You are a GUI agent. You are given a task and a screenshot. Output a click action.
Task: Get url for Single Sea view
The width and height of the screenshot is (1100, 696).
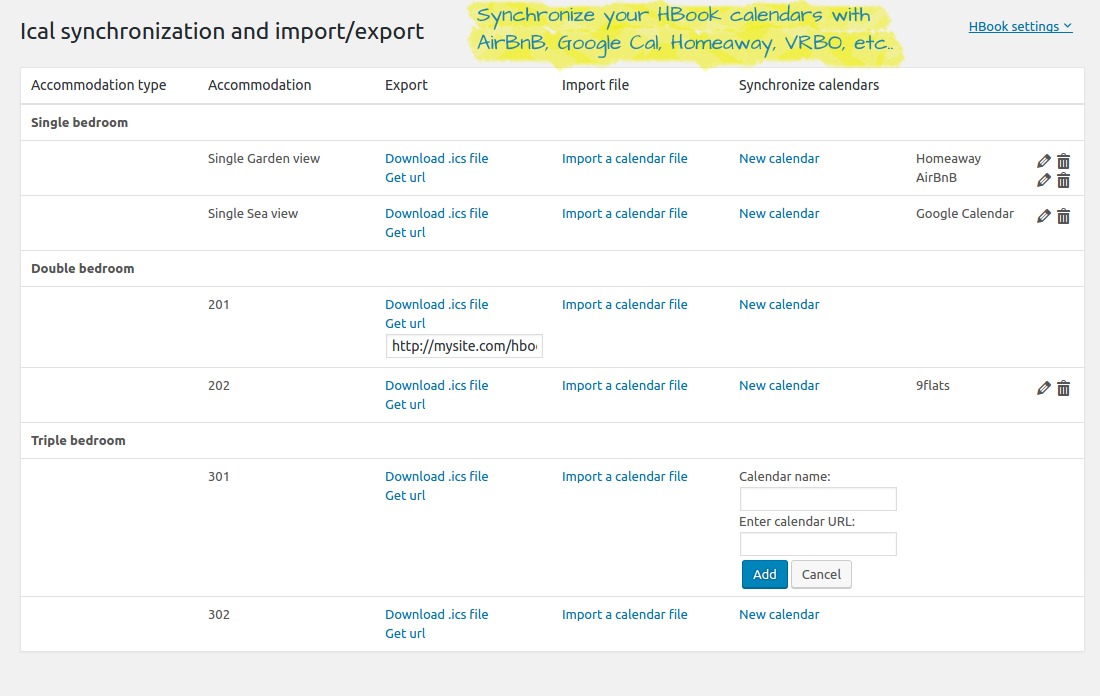point(405,232)
